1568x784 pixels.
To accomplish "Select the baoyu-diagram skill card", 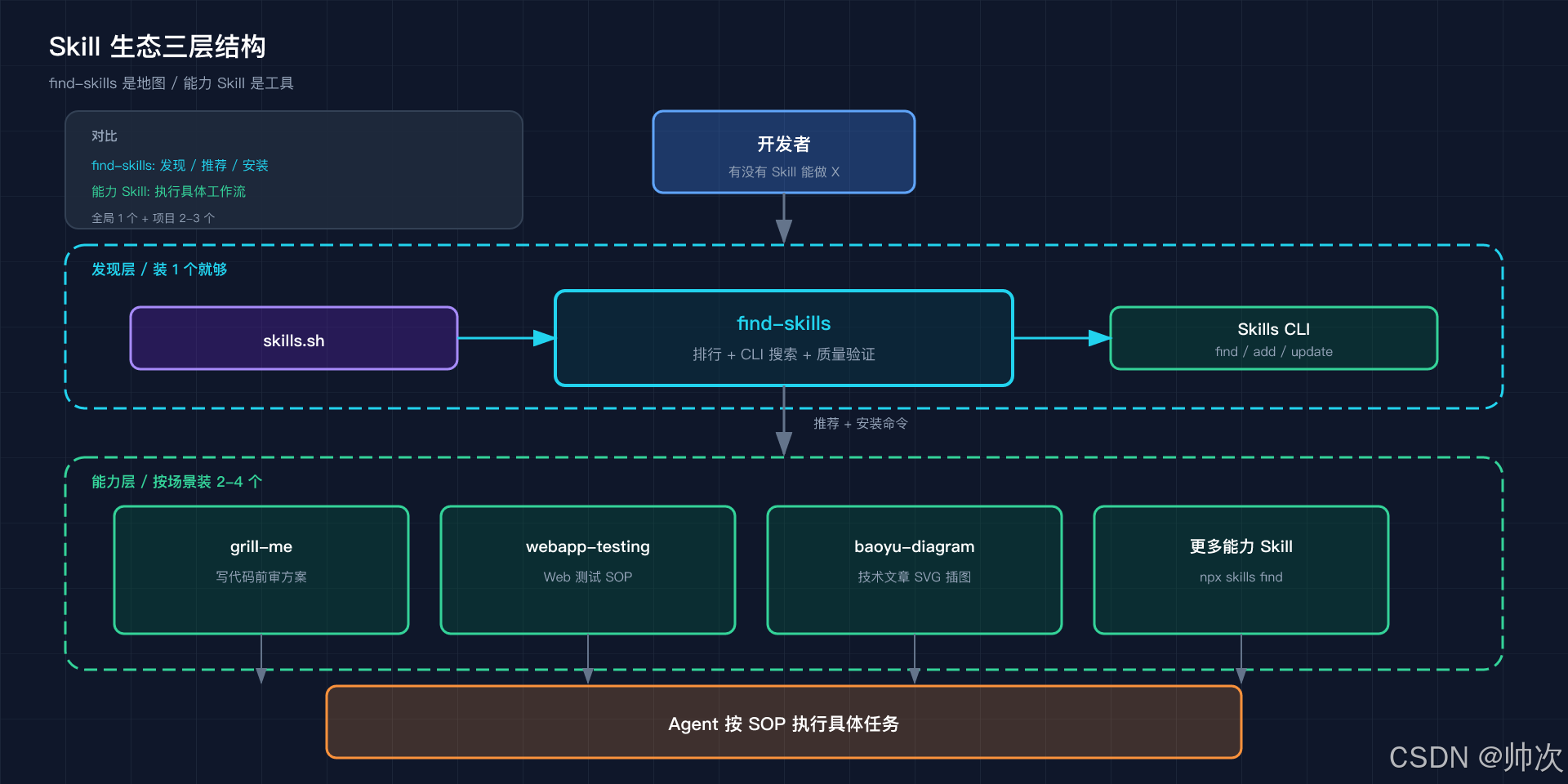I will coord(915,570).
